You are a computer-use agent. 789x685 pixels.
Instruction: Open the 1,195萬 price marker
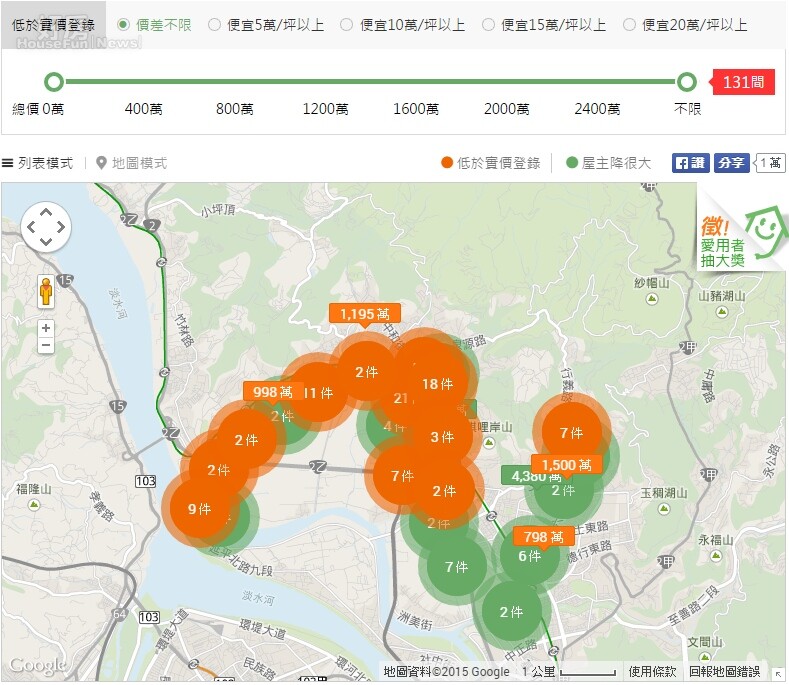365,314
